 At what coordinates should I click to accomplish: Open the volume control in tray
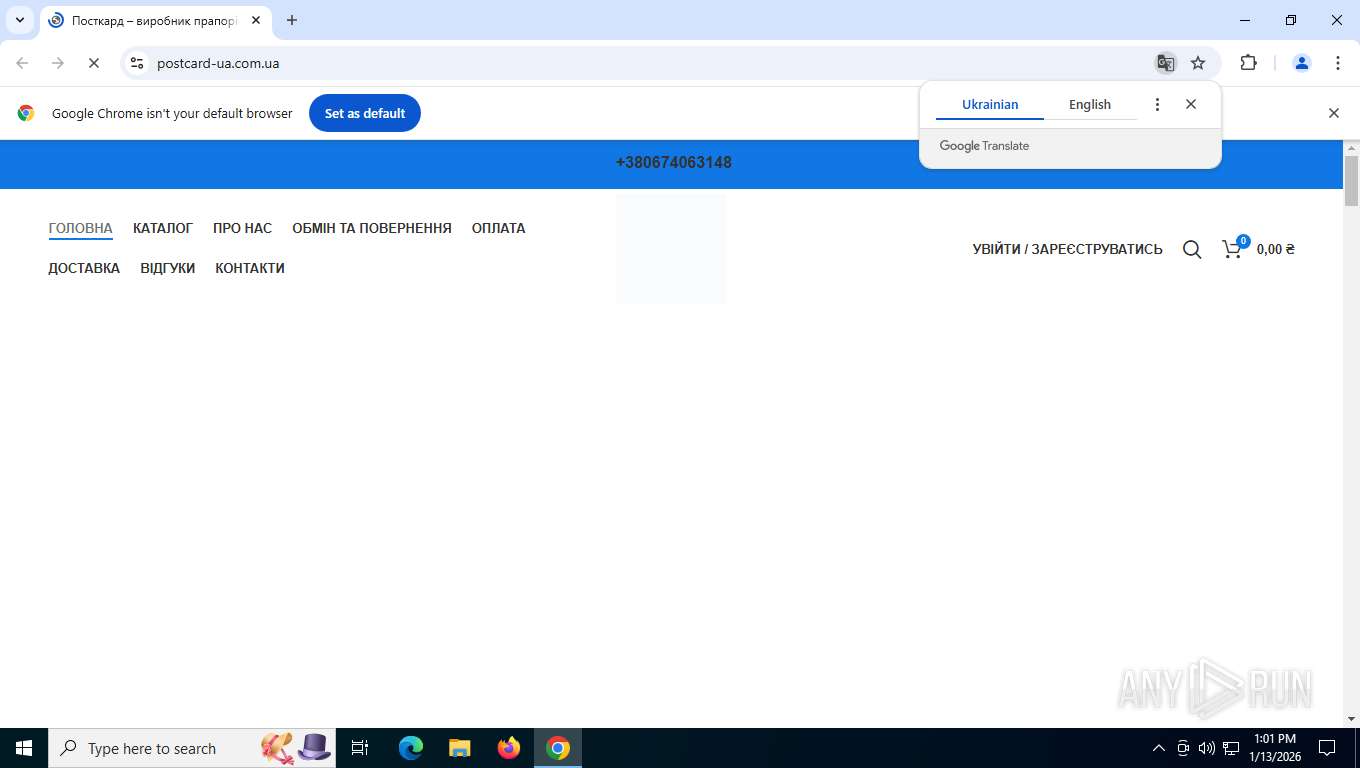point(1207,748)
